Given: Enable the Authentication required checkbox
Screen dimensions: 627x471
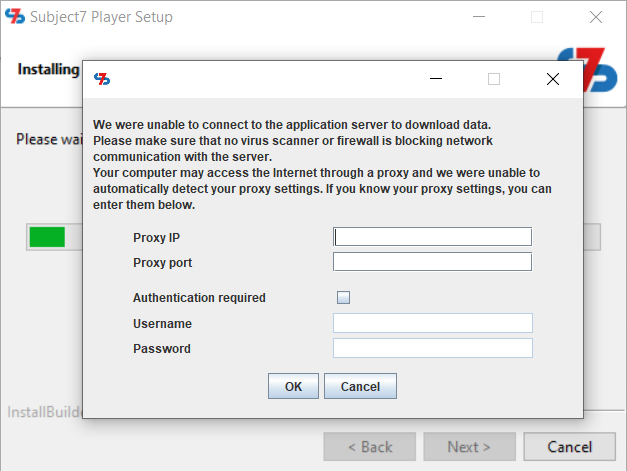Looking at the screenshot, I should pos(343,297).
